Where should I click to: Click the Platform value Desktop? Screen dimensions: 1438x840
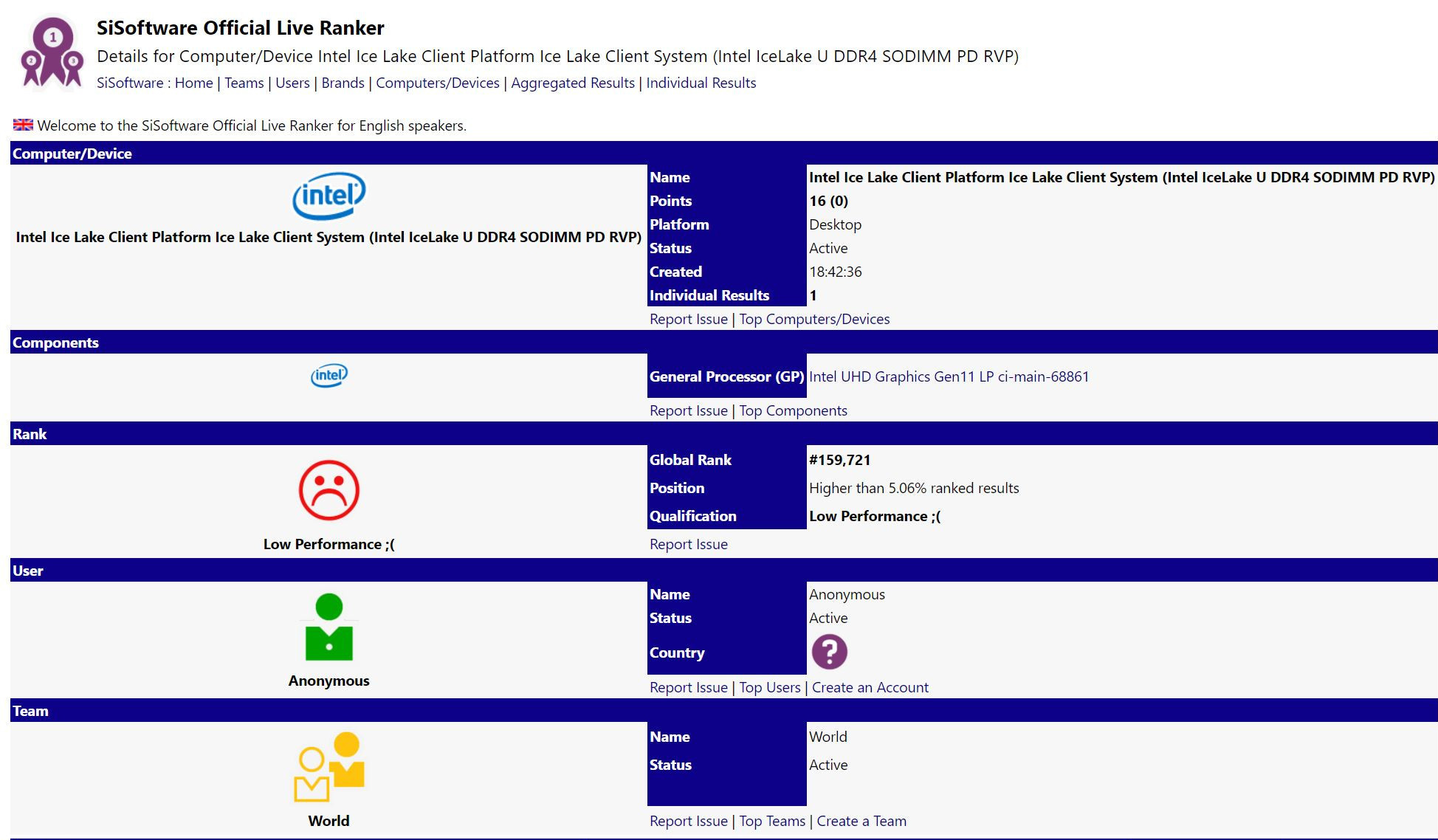pyautogui.click(x=835, y=224)
